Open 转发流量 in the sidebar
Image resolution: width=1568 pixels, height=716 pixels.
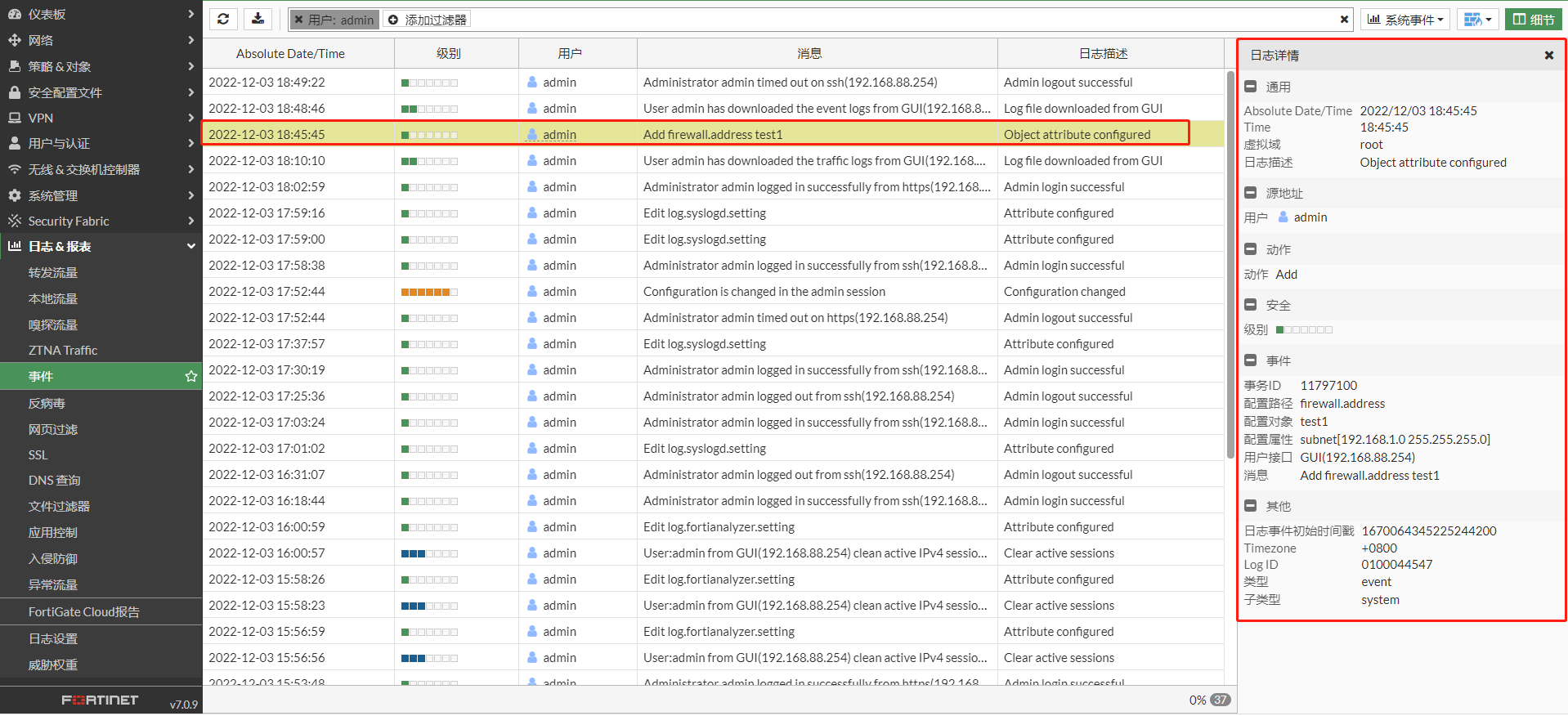click(x=53, y=273)
